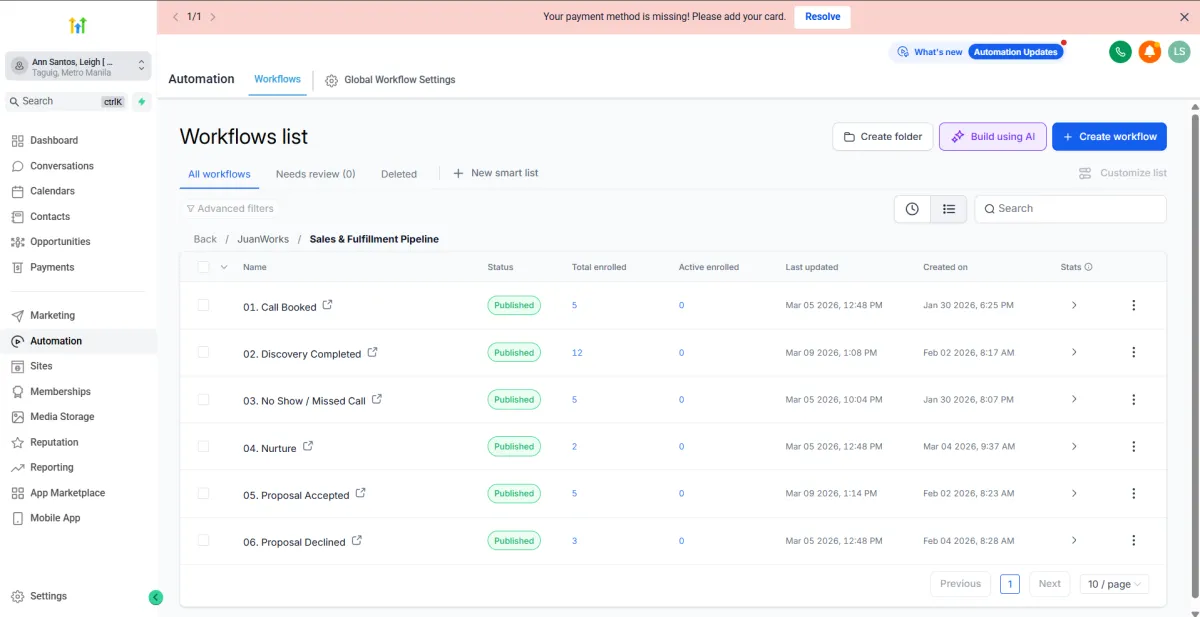Select the Deleted tab

(x=399, y=174)
